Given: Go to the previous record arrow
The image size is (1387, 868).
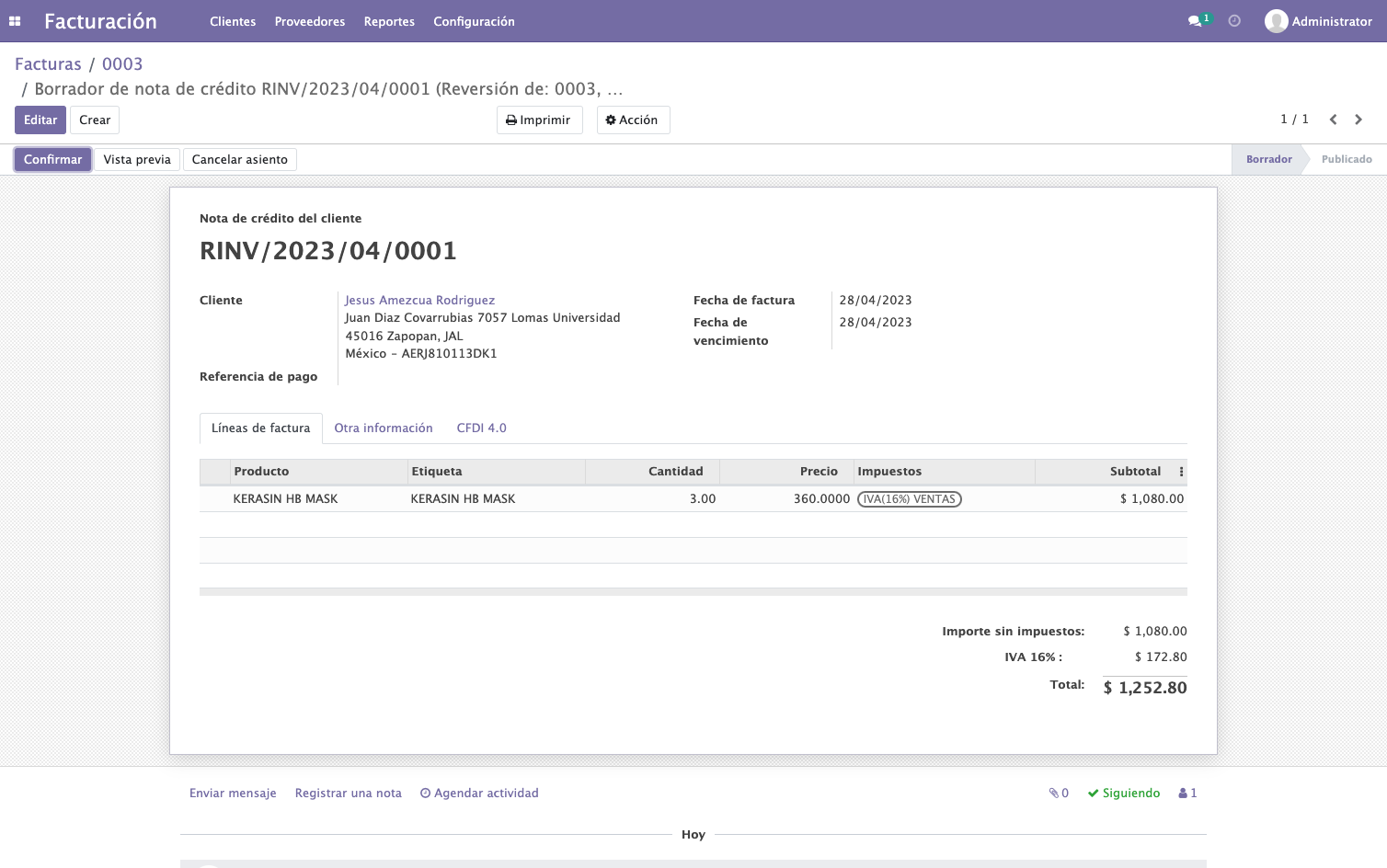Looking at the screenshot, I should coord(1333,120).
